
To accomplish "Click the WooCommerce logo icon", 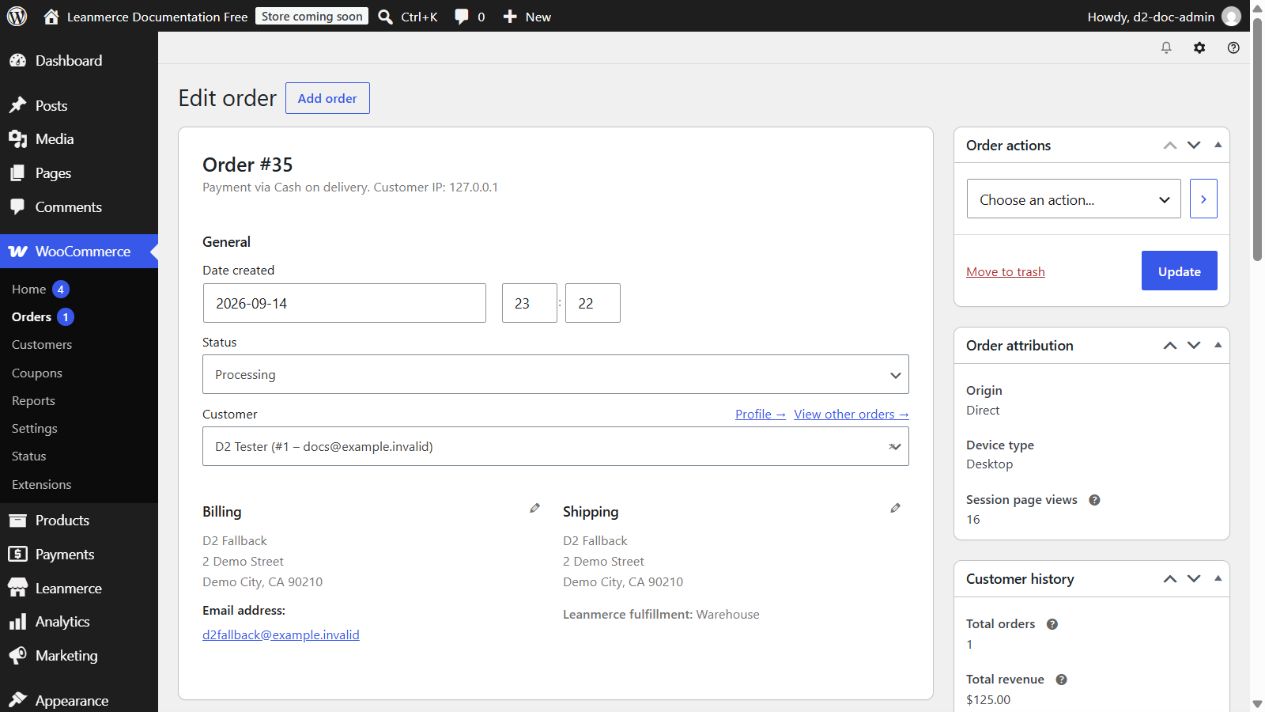I will click(x=17, y=251).
